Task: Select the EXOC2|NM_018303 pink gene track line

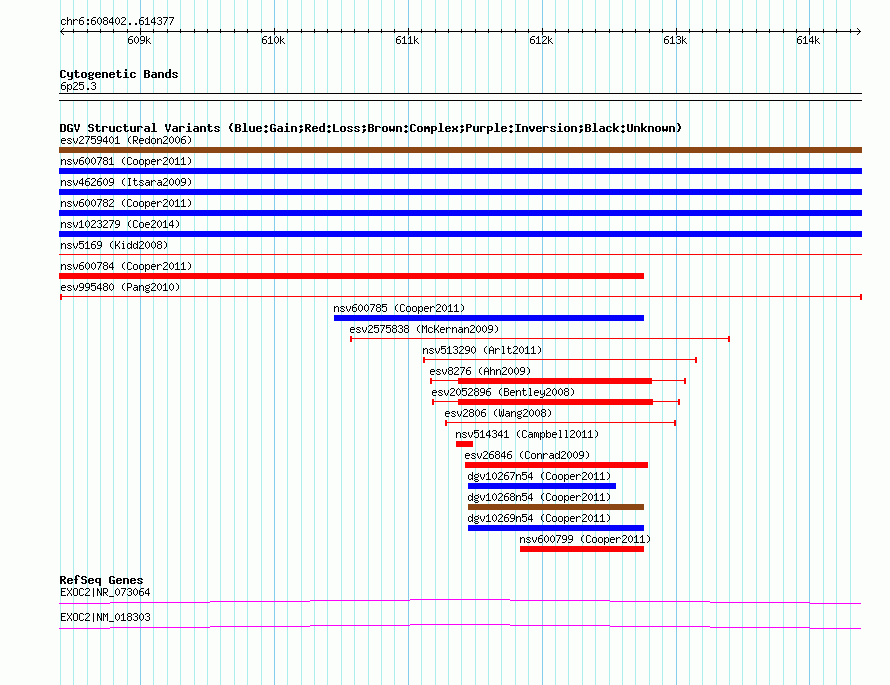Action: tap(460, 627)
